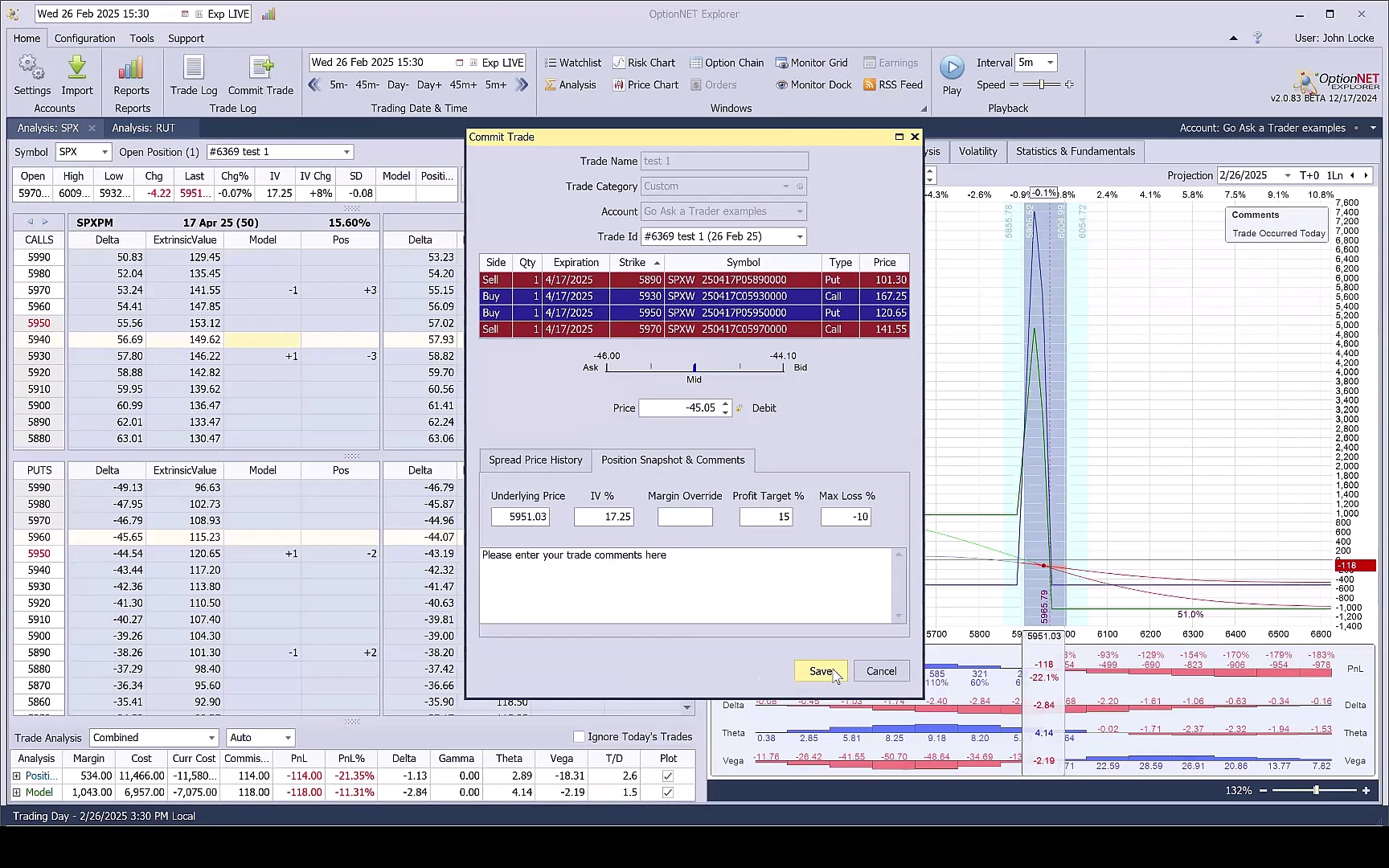Switch to Spread Price History tab
The height and width of the screenshot is (868, 1389).
[x=535, y=460]
